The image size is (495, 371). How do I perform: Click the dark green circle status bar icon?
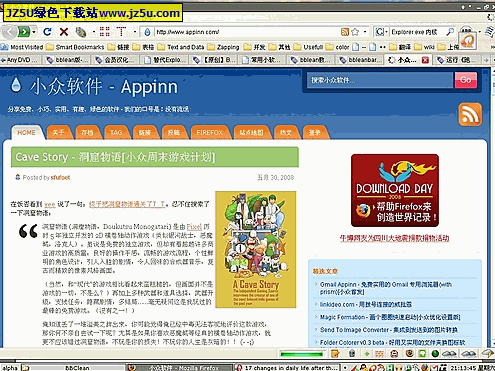click(x=435, y=354)
